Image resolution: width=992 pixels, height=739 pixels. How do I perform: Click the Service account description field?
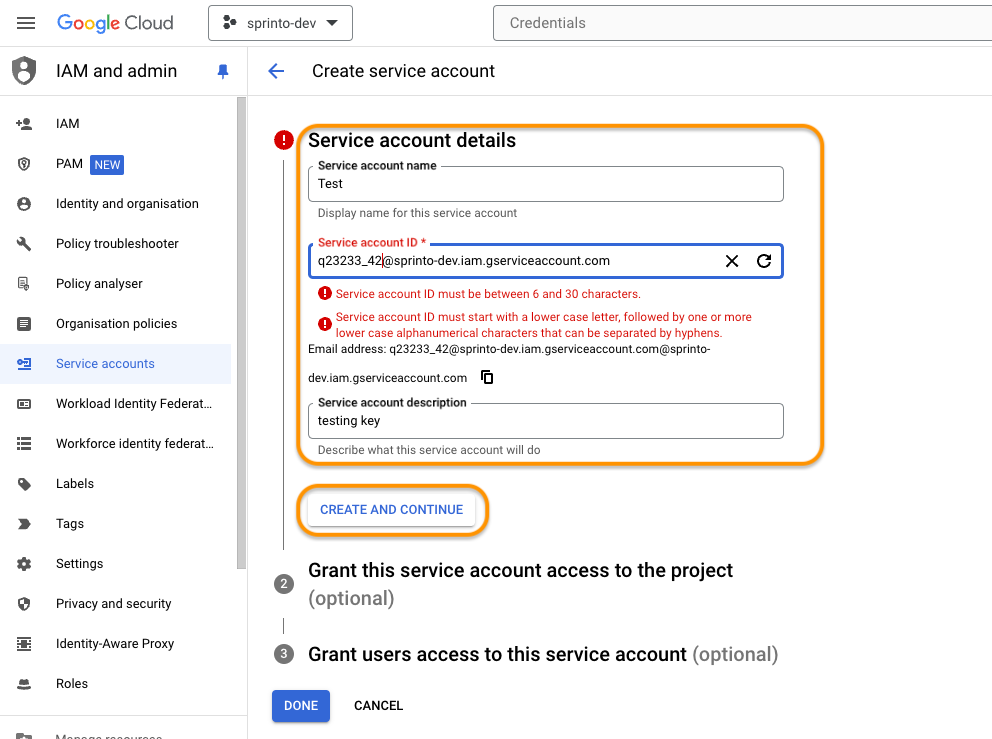point(545,421)
